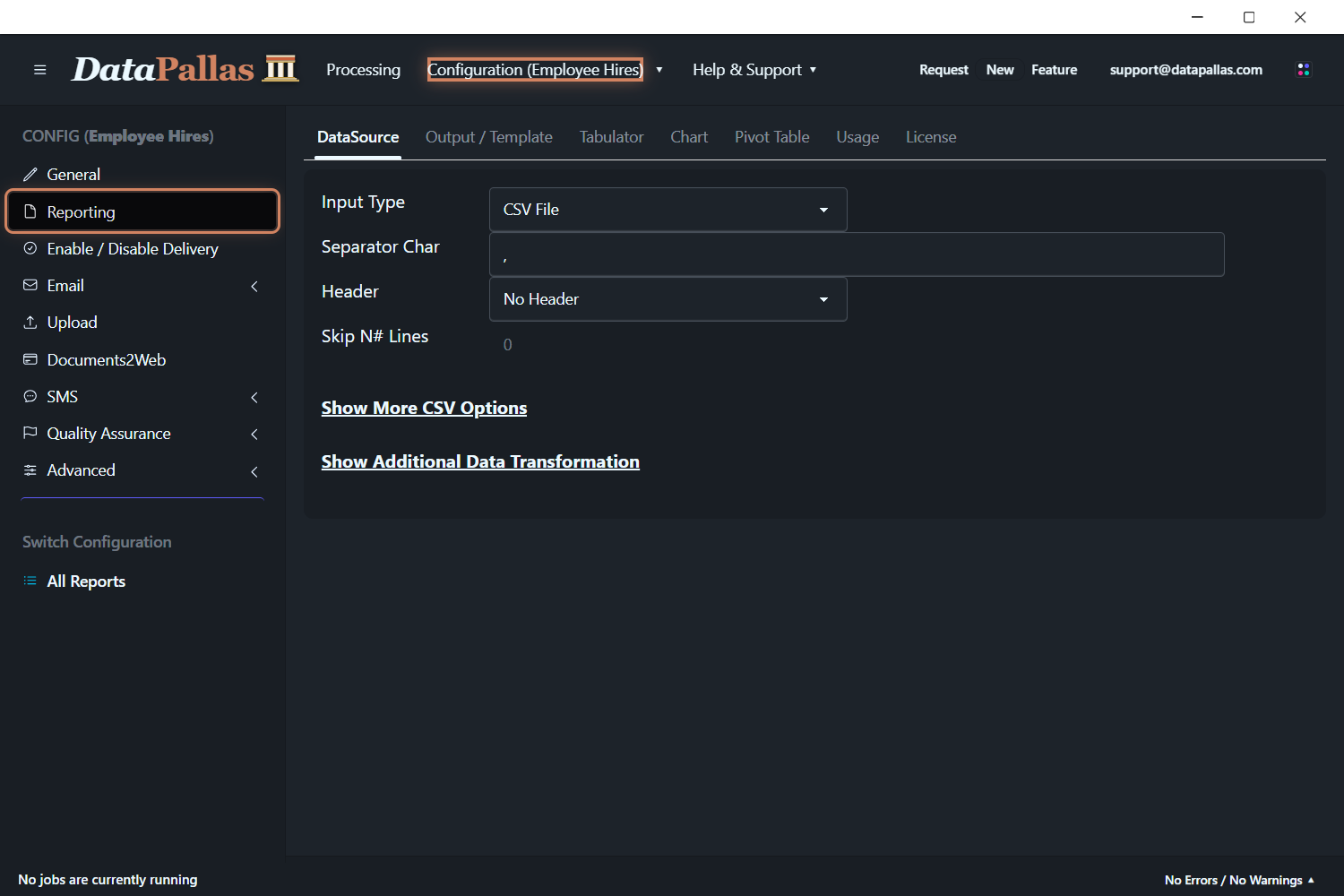Viewport: 1344px width, 896px height.
Task: Click the Request New Feature link
Action: pyautogui.click(x=998, y=70)
